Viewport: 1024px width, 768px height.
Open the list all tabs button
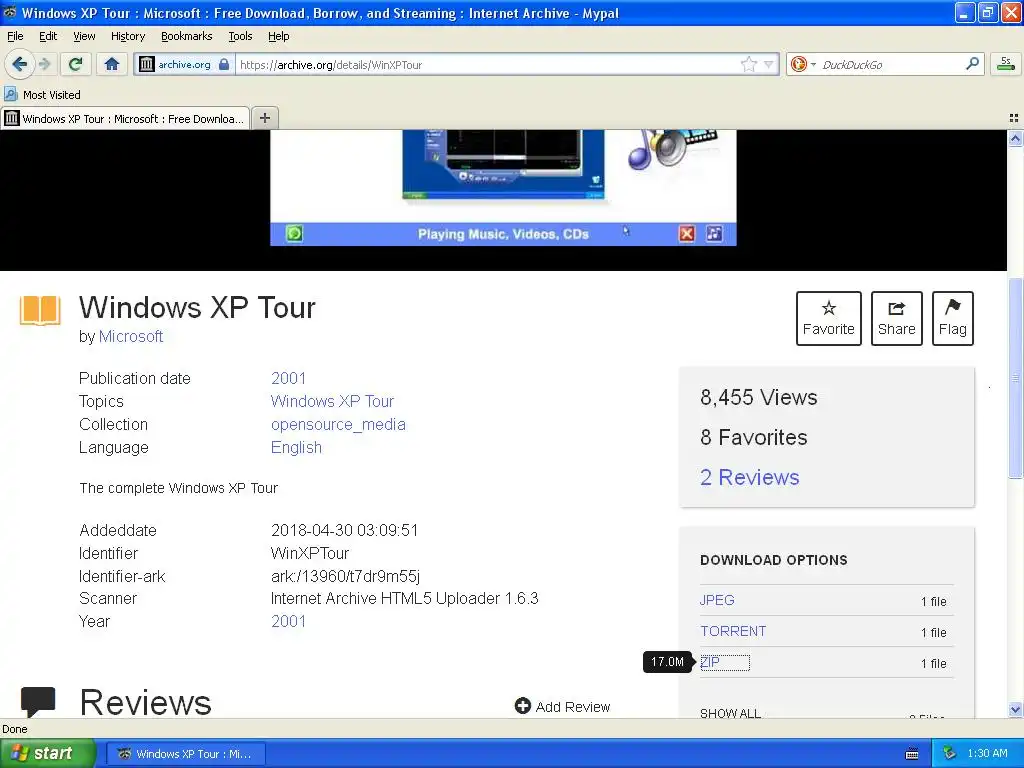(x=1014, y=118)
